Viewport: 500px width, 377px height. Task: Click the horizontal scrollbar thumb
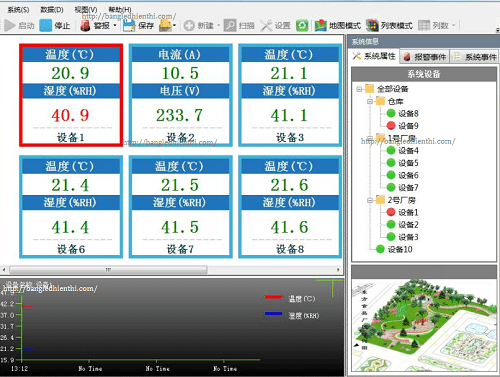108,269
